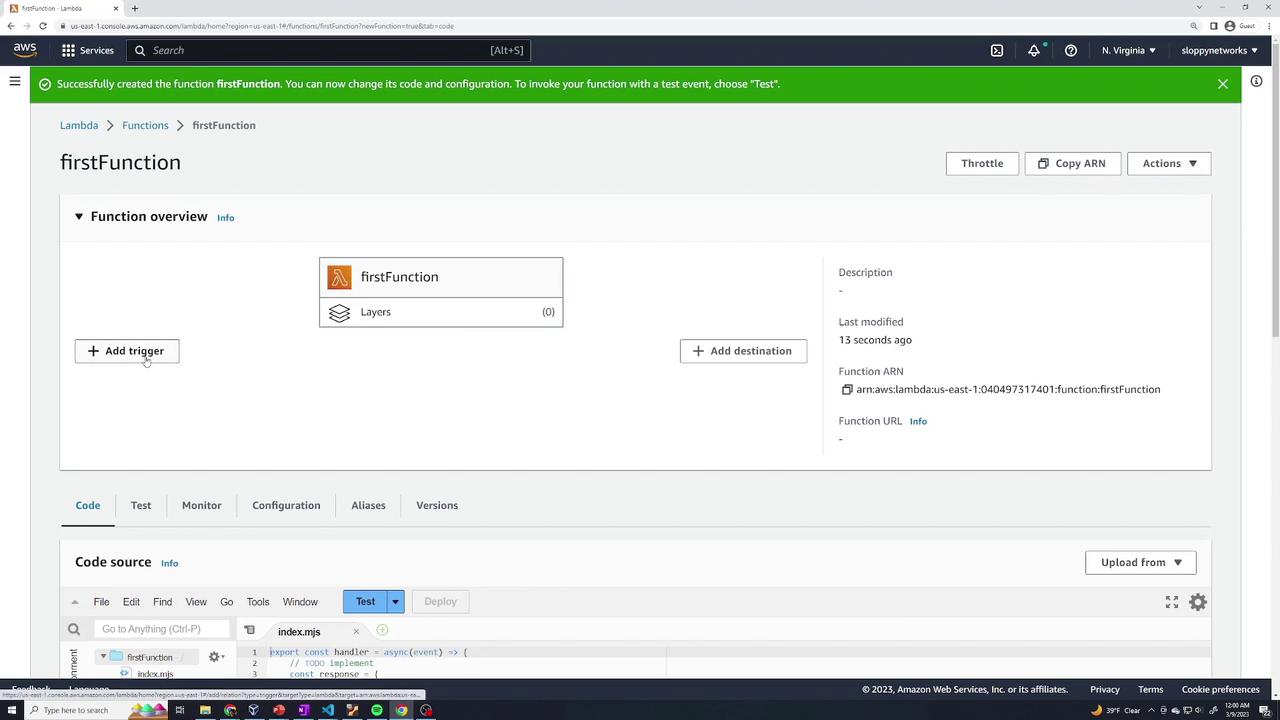Open the file tree gear options
1280x720 pixels.
[215, 657]
